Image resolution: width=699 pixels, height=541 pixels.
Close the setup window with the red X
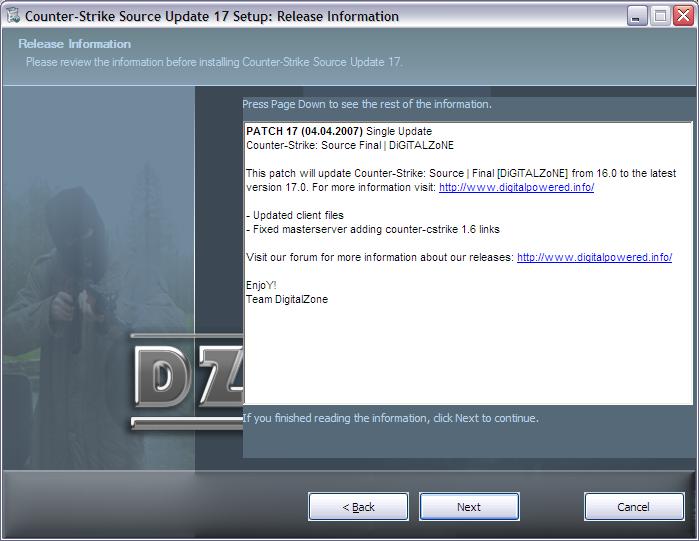683,16
